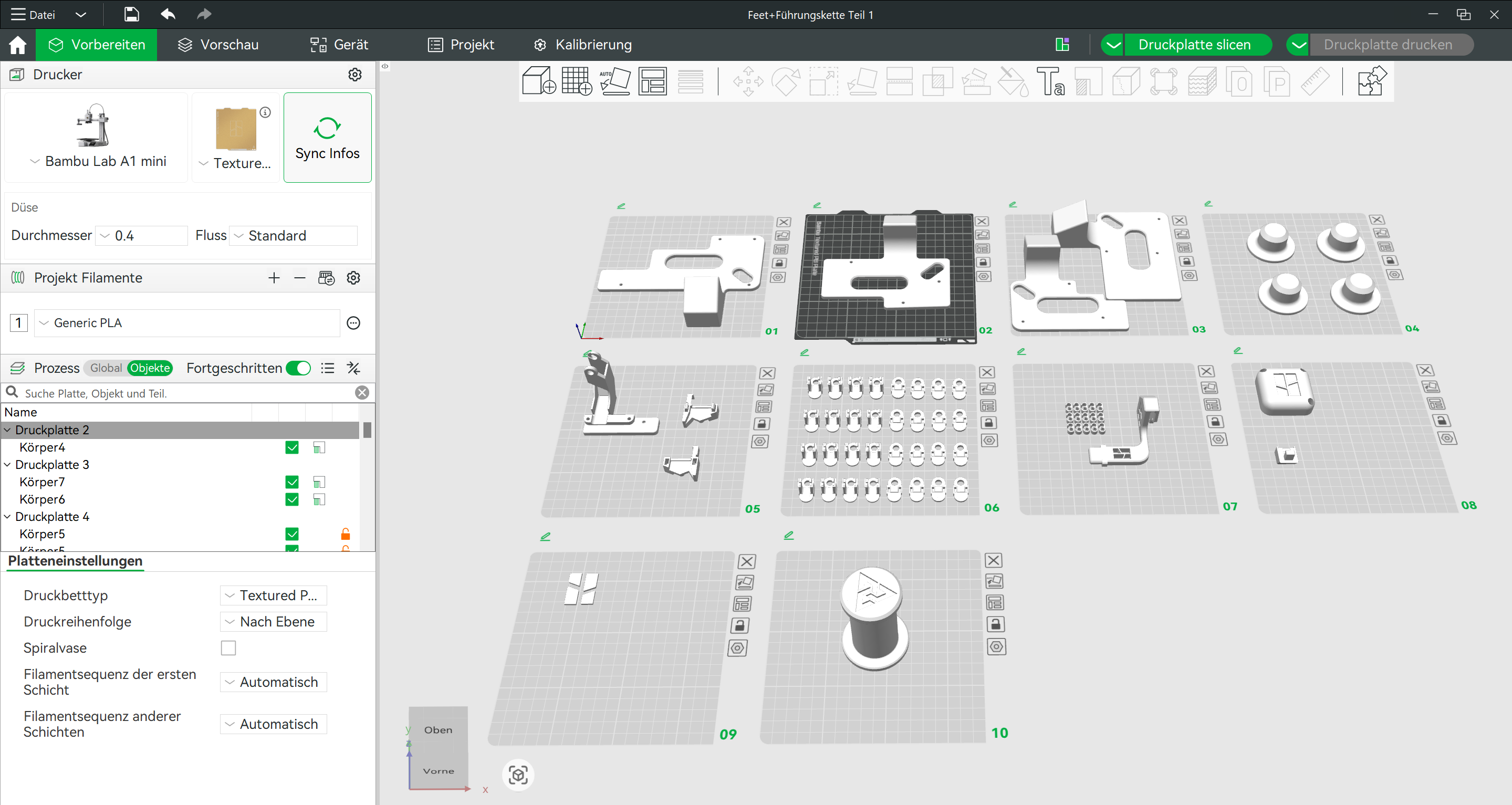Enable the Spiralvase checkbox
1512x805 pixels.
tap(228, 648)
